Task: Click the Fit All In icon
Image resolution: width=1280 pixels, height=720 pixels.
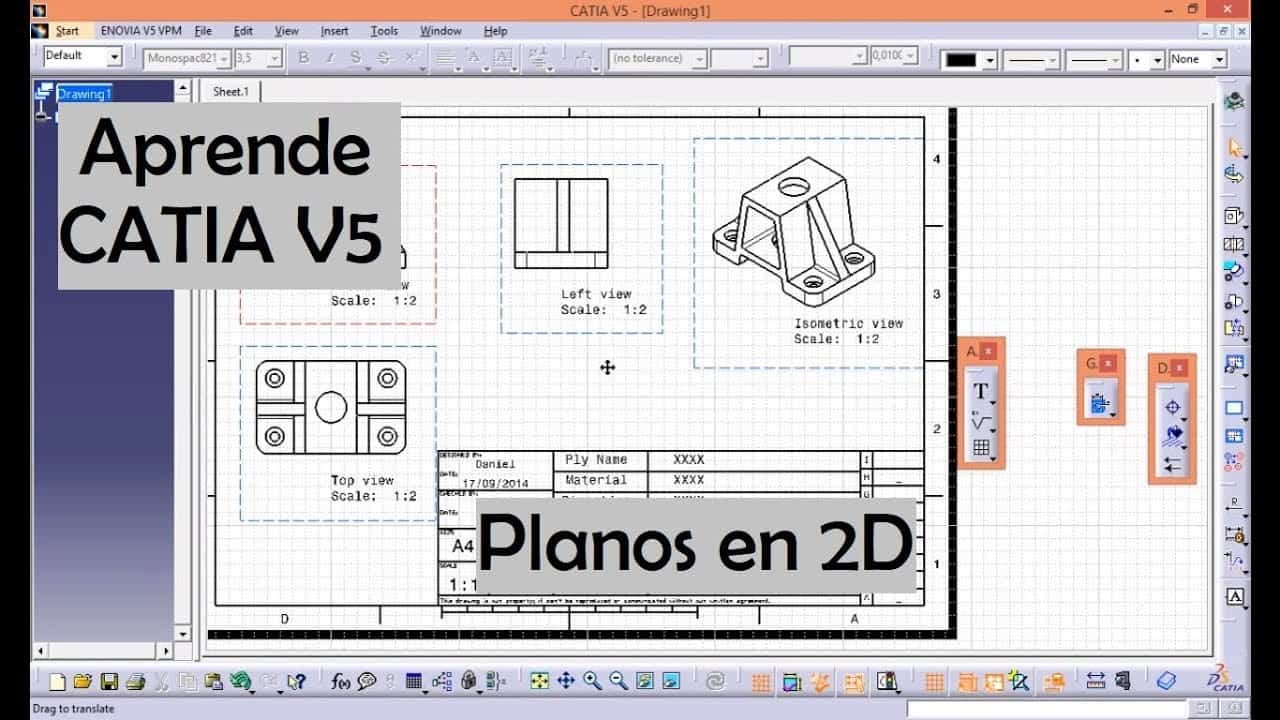Action: click(539, 681)
